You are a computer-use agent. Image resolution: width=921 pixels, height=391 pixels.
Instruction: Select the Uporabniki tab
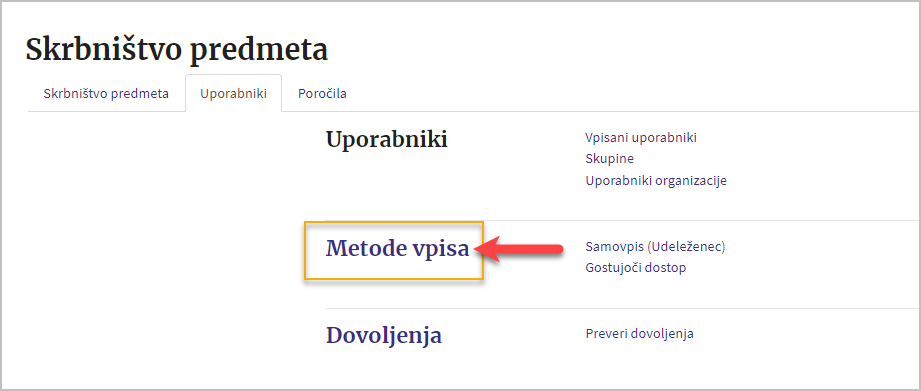(233, 93)
